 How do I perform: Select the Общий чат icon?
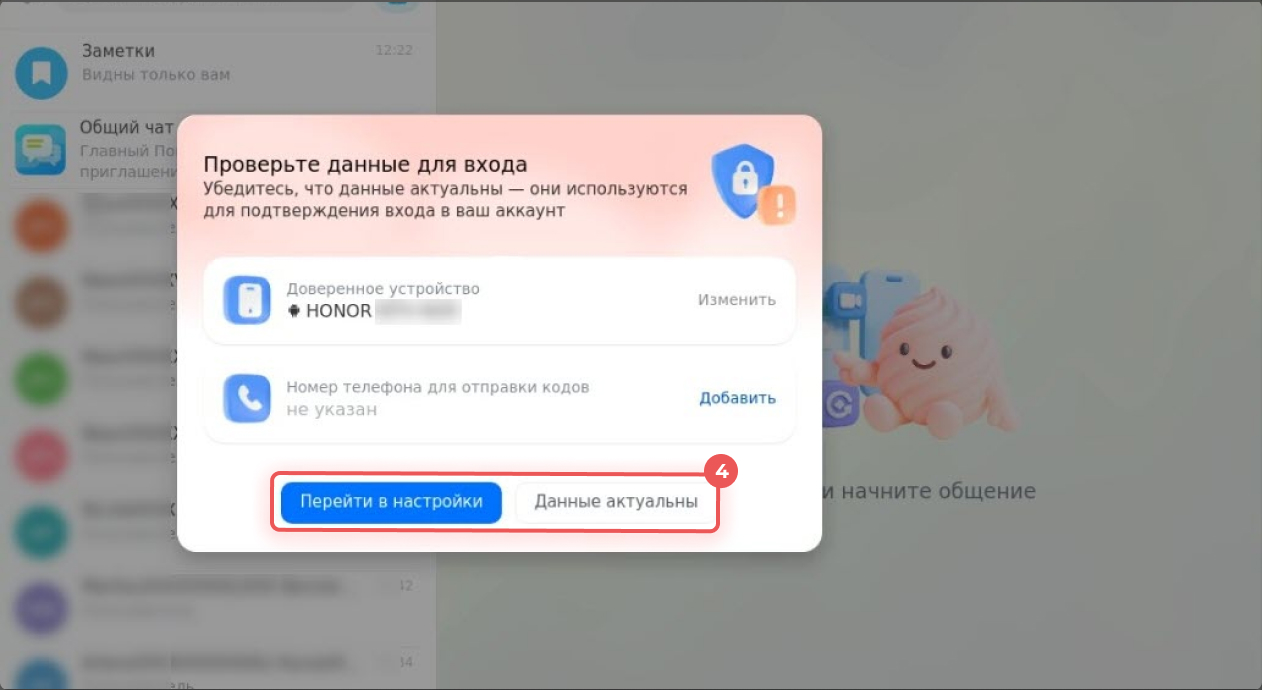point(41,150)
